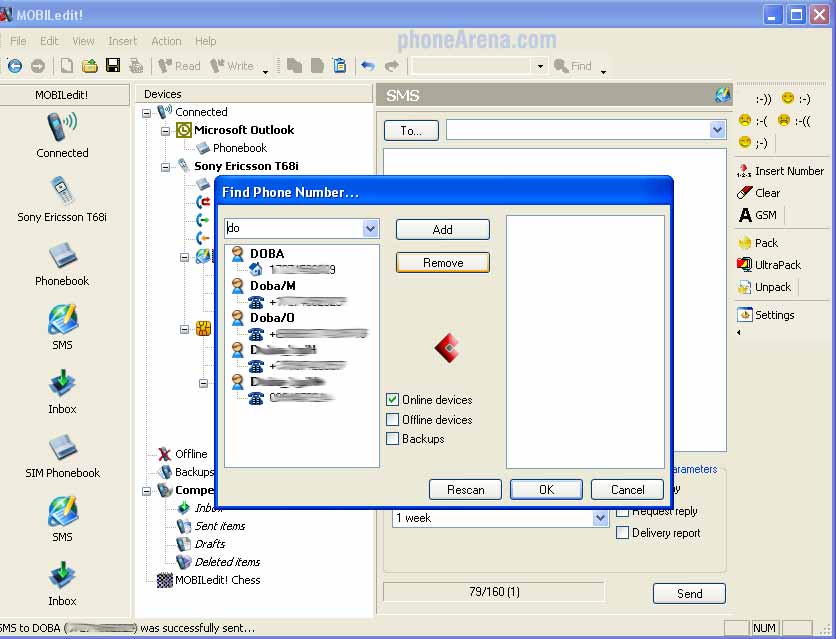Click the Open folder toolbar icon
836x639 pixels.
pos(90,66)
